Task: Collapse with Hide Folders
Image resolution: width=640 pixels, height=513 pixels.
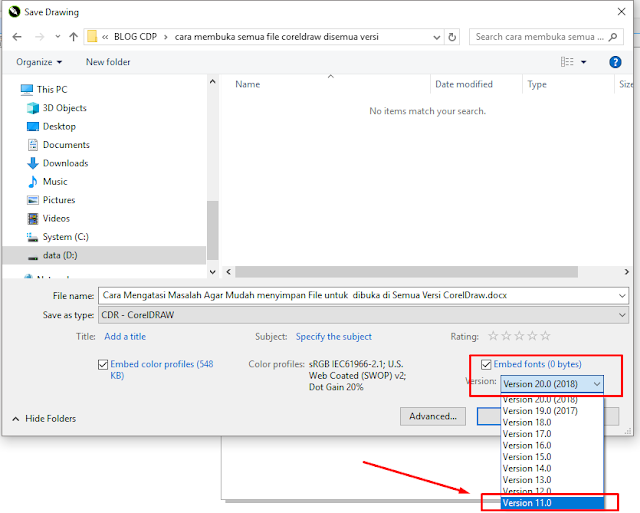Action: [44, 418]
